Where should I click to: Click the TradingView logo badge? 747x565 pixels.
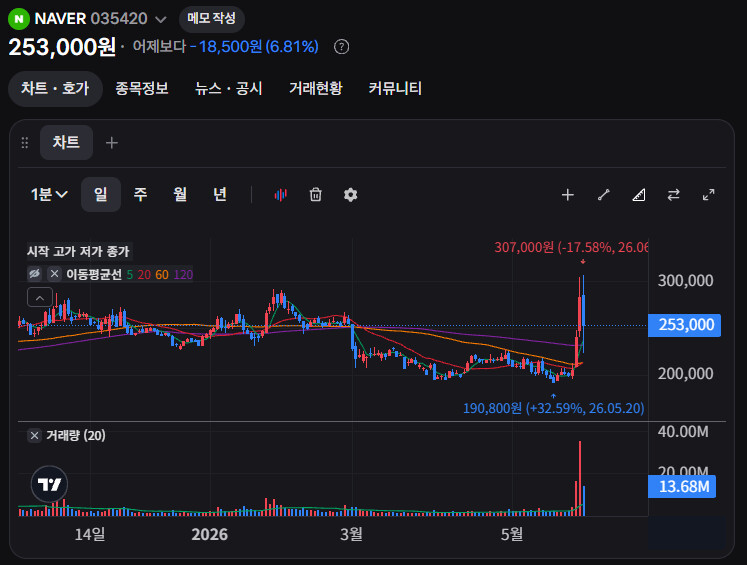pos(50,484)
